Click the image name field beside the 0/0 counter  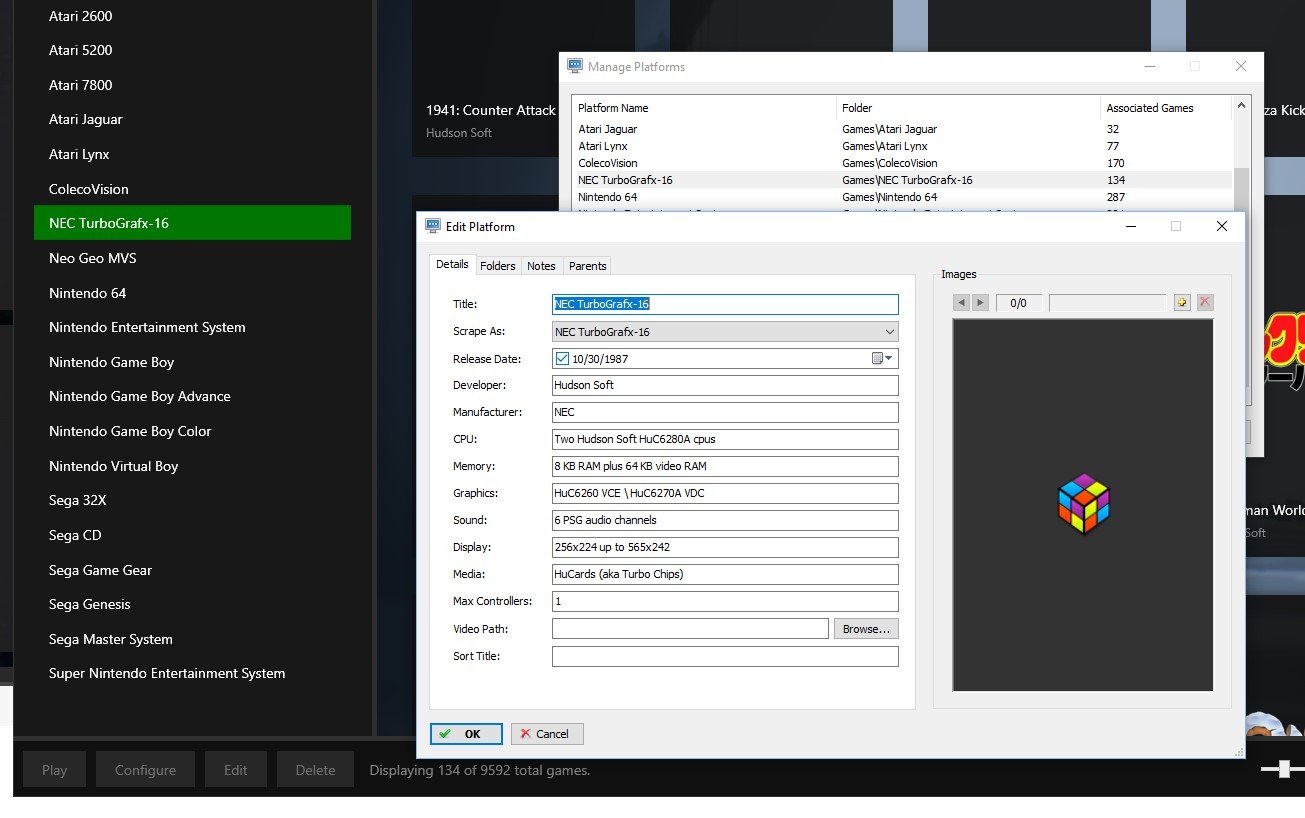click(1107, 302)
